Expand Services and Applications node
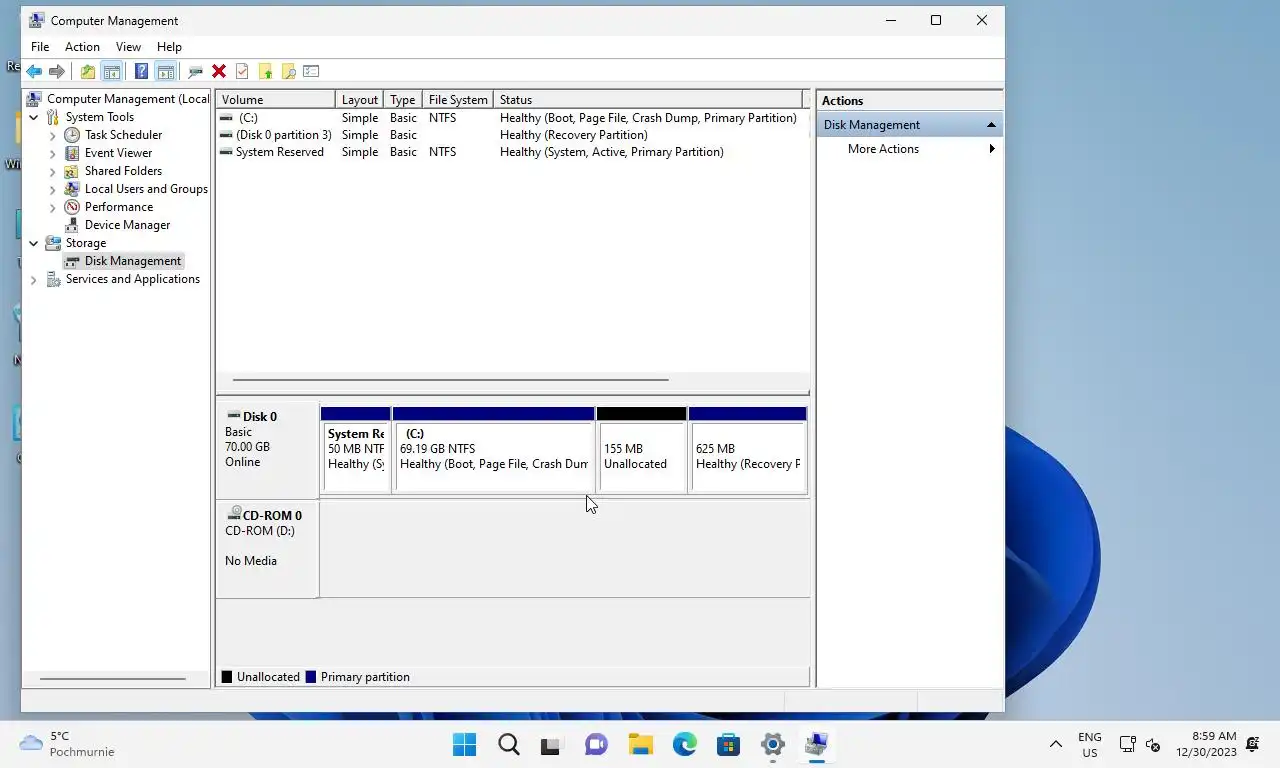Image resolution: width=1280 pixels, height=768 pixels. coord(34,279)
